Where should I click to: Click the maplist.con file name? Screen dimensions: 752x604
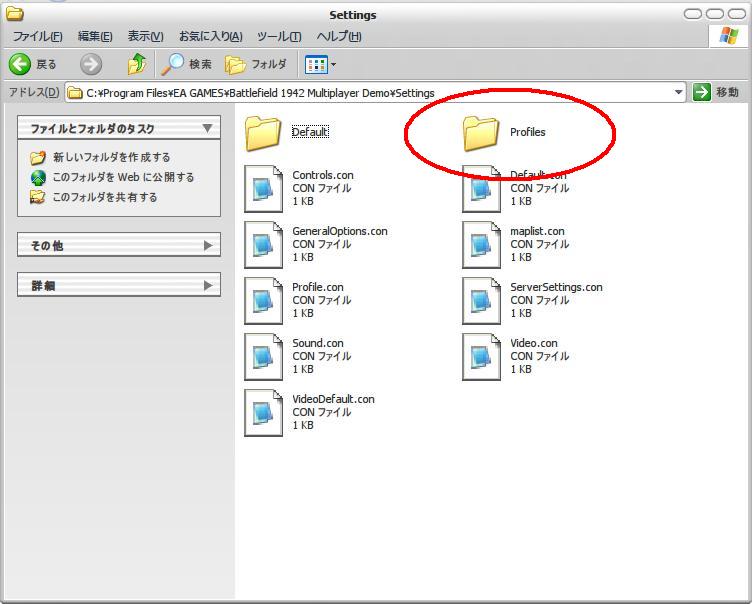(537, 231)
